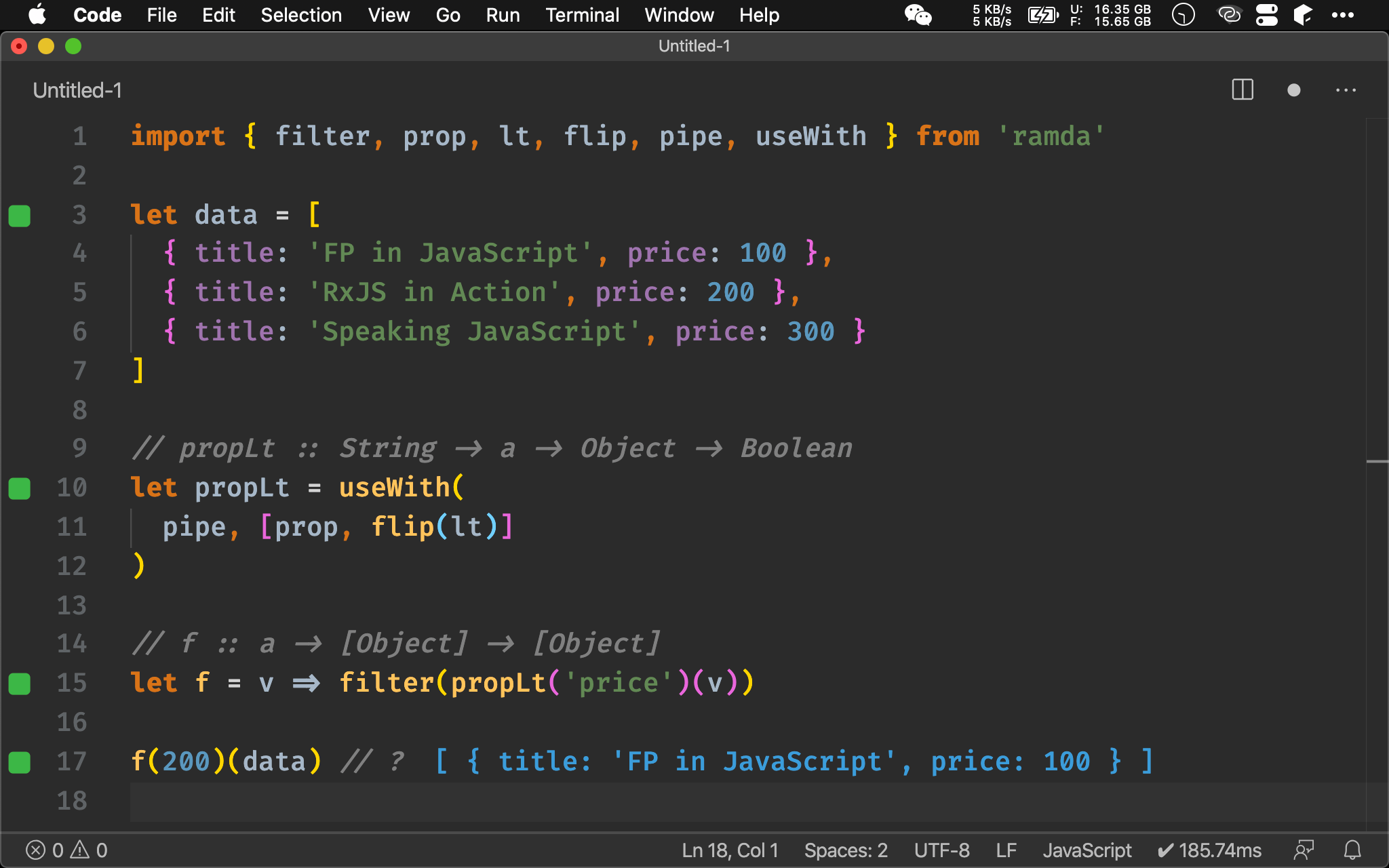
Task: Open the Window menu
Action: click(x=679, y=15)
